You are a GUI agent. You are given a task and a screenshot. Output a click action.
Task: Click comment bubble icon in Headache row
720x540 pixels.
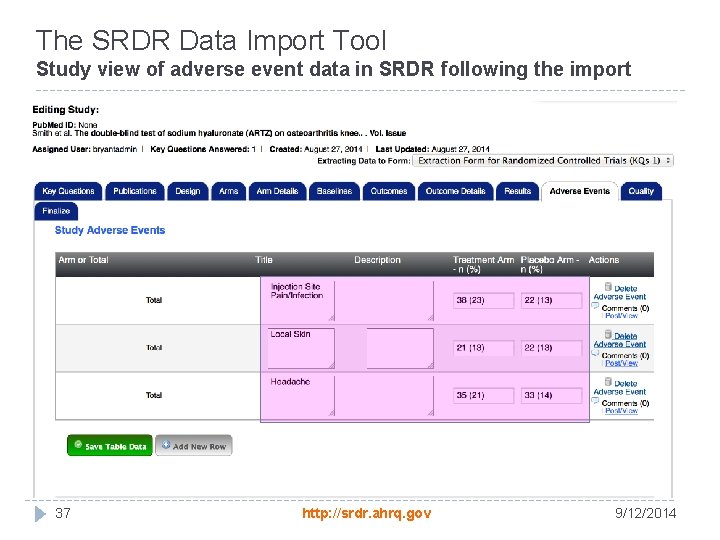pyautogui.click(x=595, y=401)
